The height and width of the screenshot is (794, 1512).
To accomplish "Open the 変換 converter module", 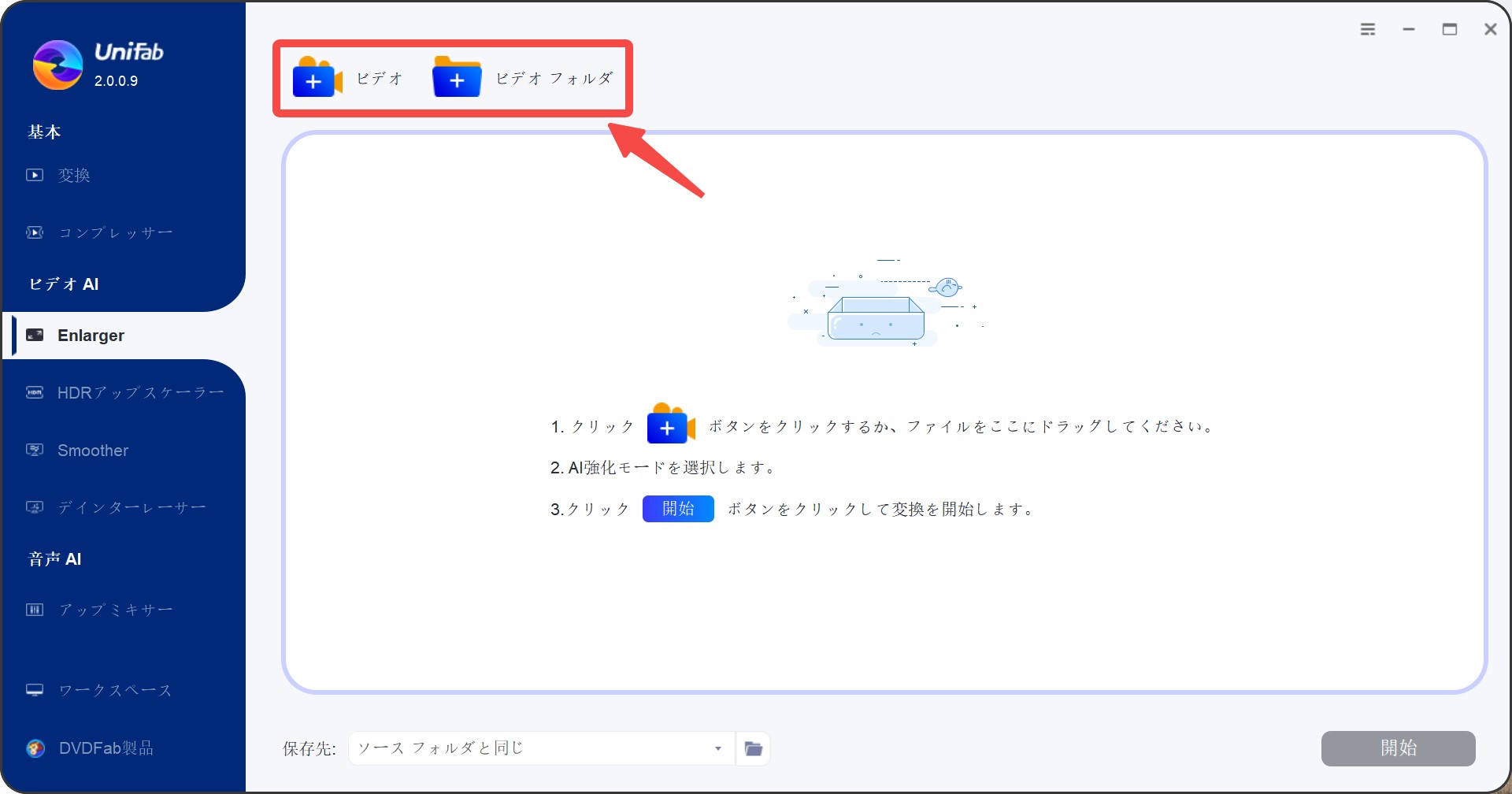I will (74, 175).
